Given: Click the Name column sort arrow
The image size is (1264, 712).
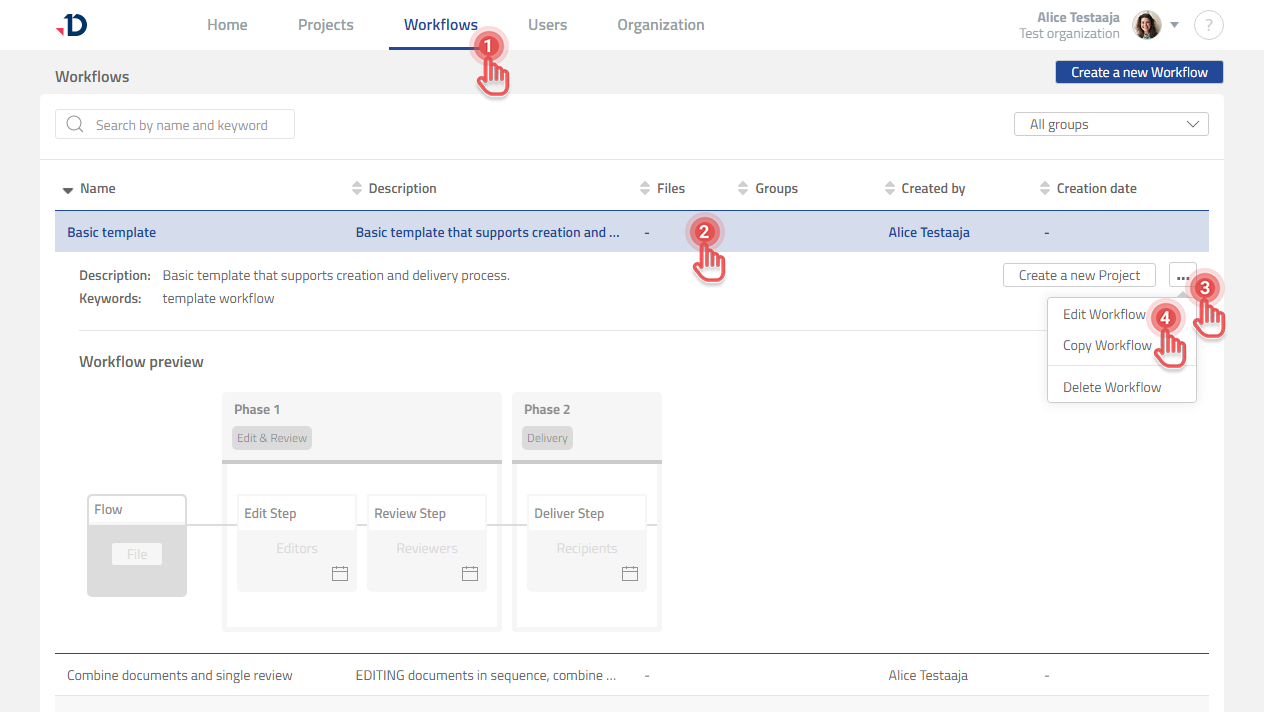Looking at the screenshot, I should pyautogui.click(x=69, y=188).
